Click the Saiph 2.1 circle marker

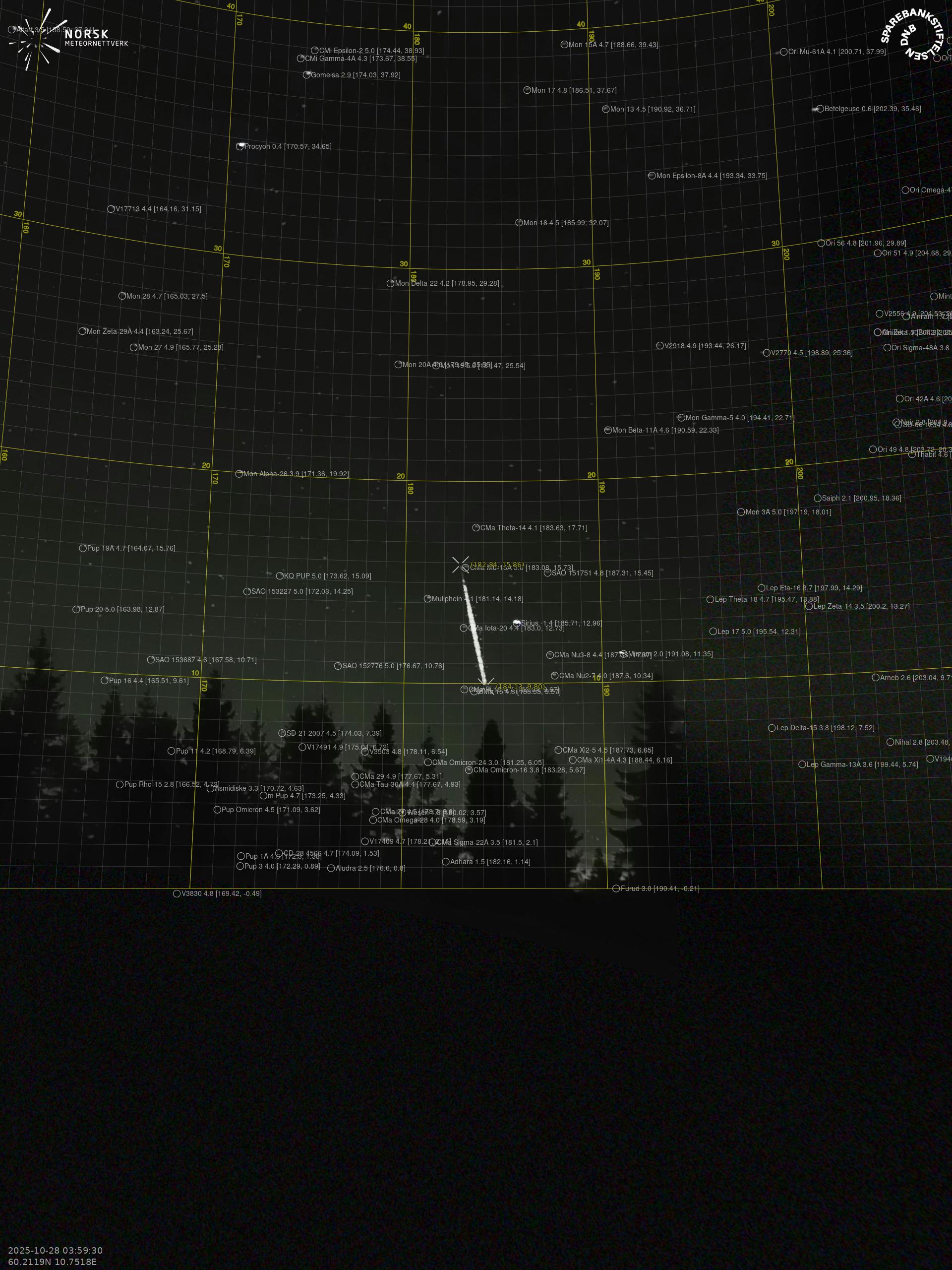pos(818,499)
